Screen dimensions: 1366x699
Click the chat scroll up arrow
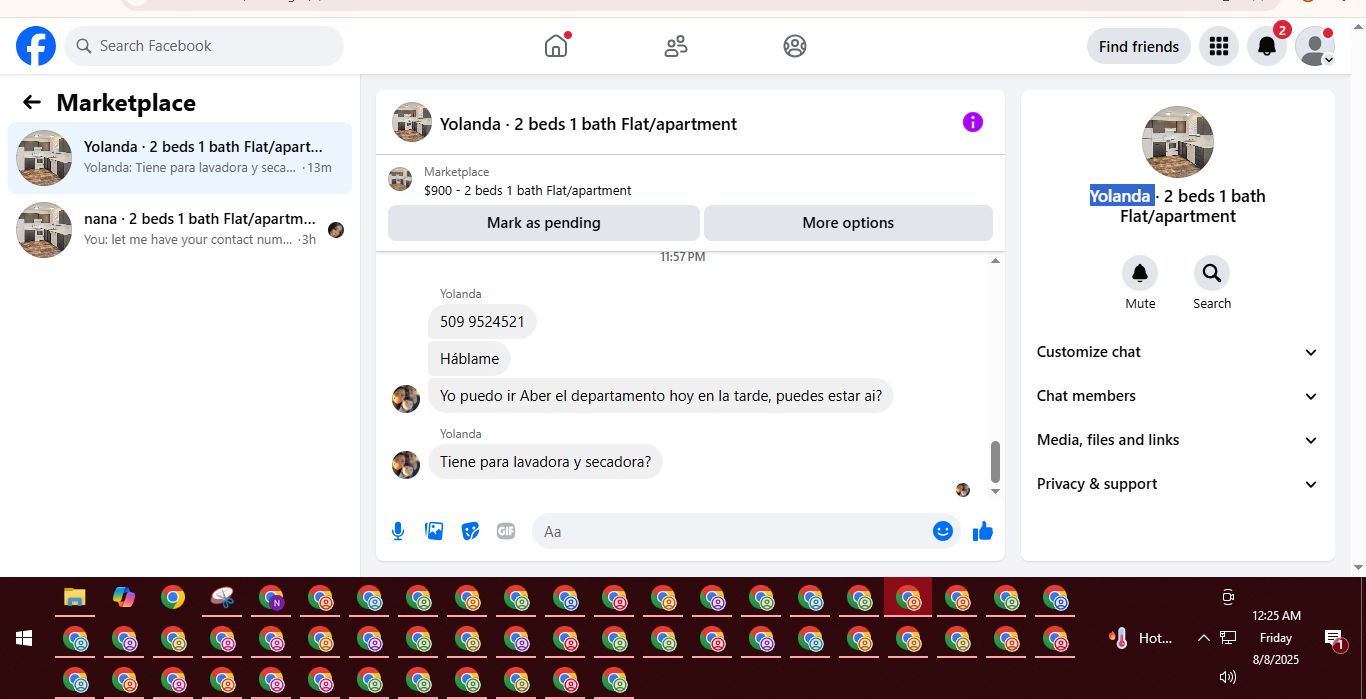pos(995,260)
